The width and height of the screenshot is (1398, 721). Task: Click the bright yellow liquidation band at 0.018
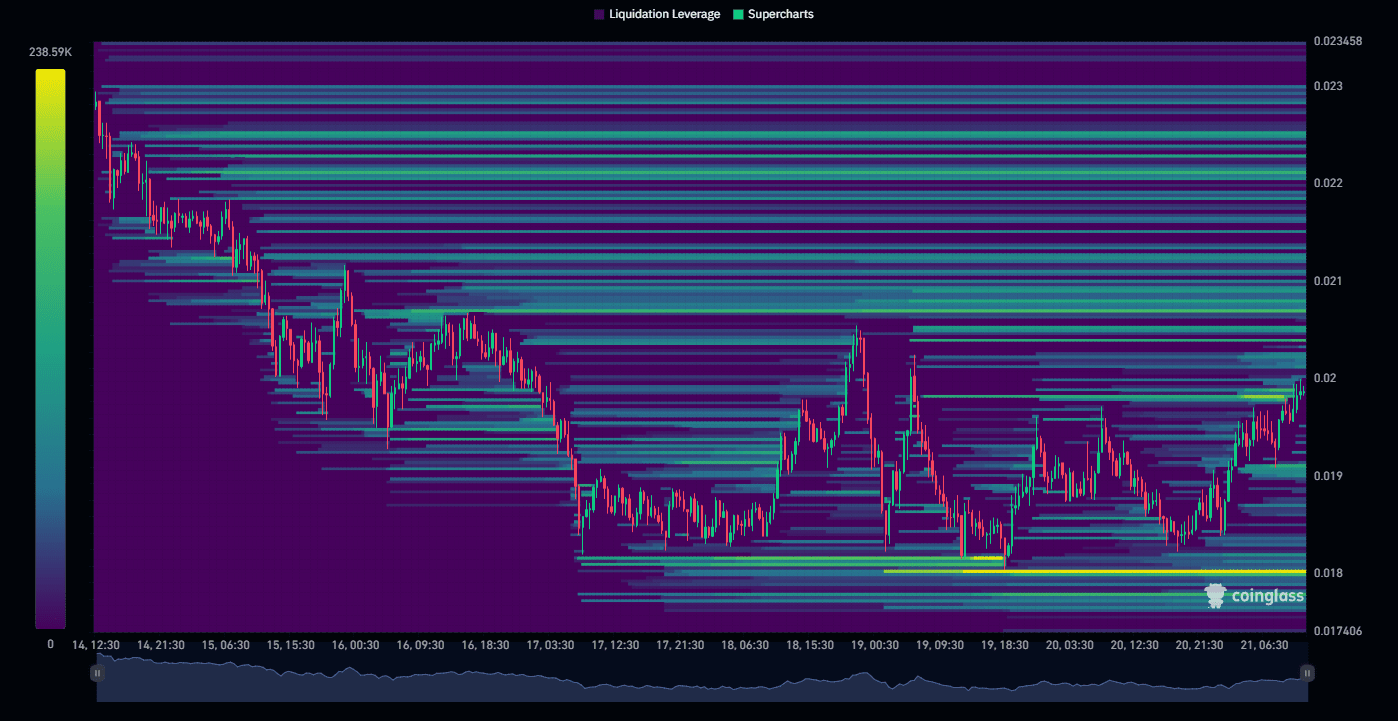click(1100, 572)
